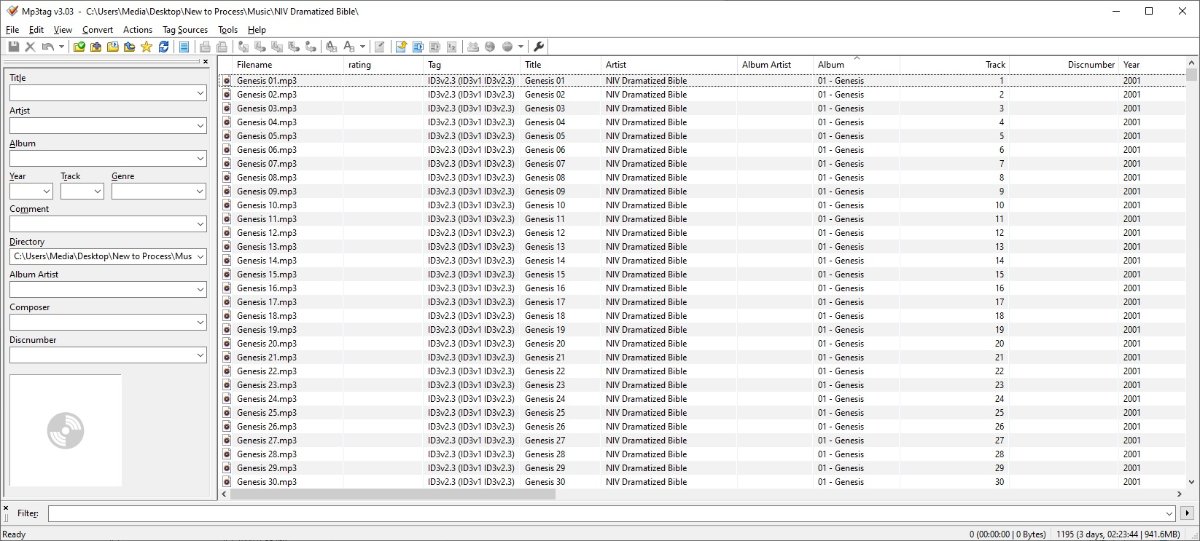
Task: Click the Refresh view icon
Action: tap(163, 47)
